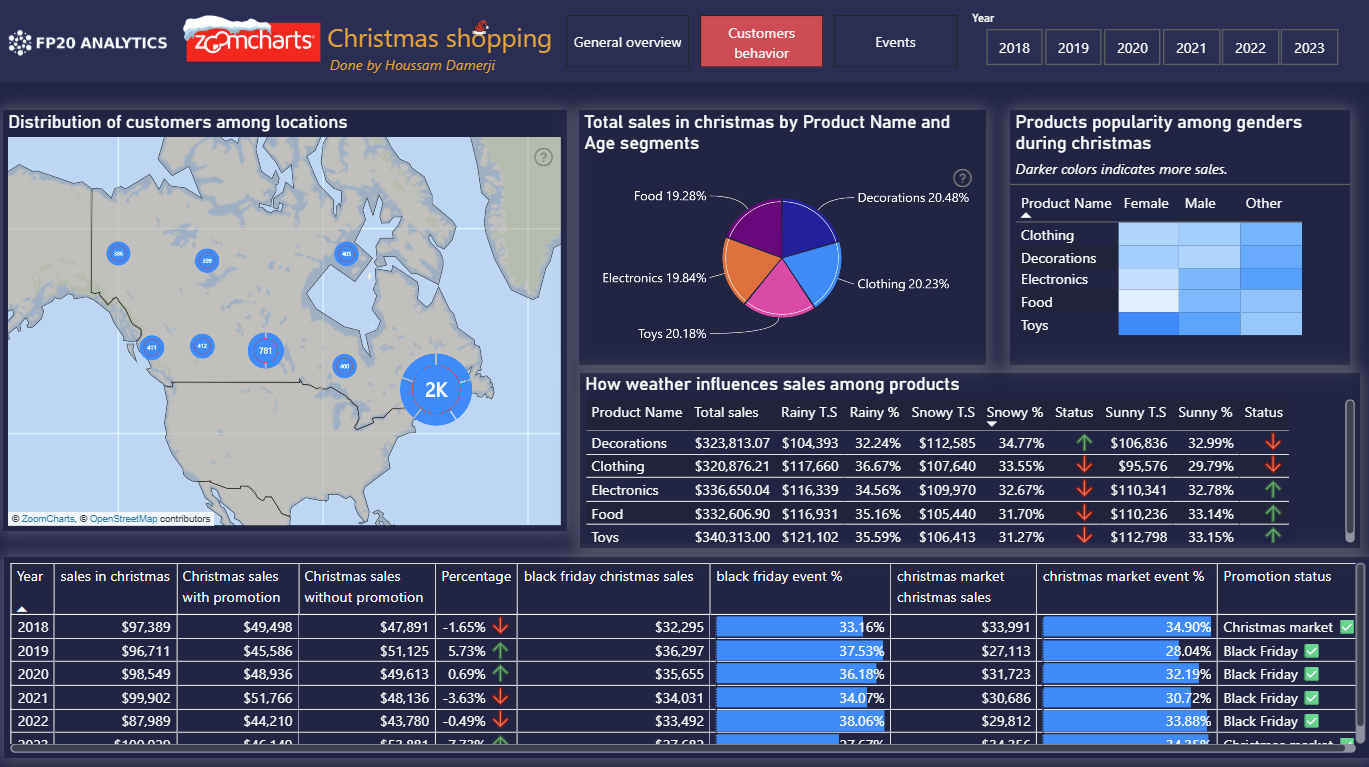
Task: Sort by Year column header arrow
Action: pyautogui.click(x=22, y=608)
